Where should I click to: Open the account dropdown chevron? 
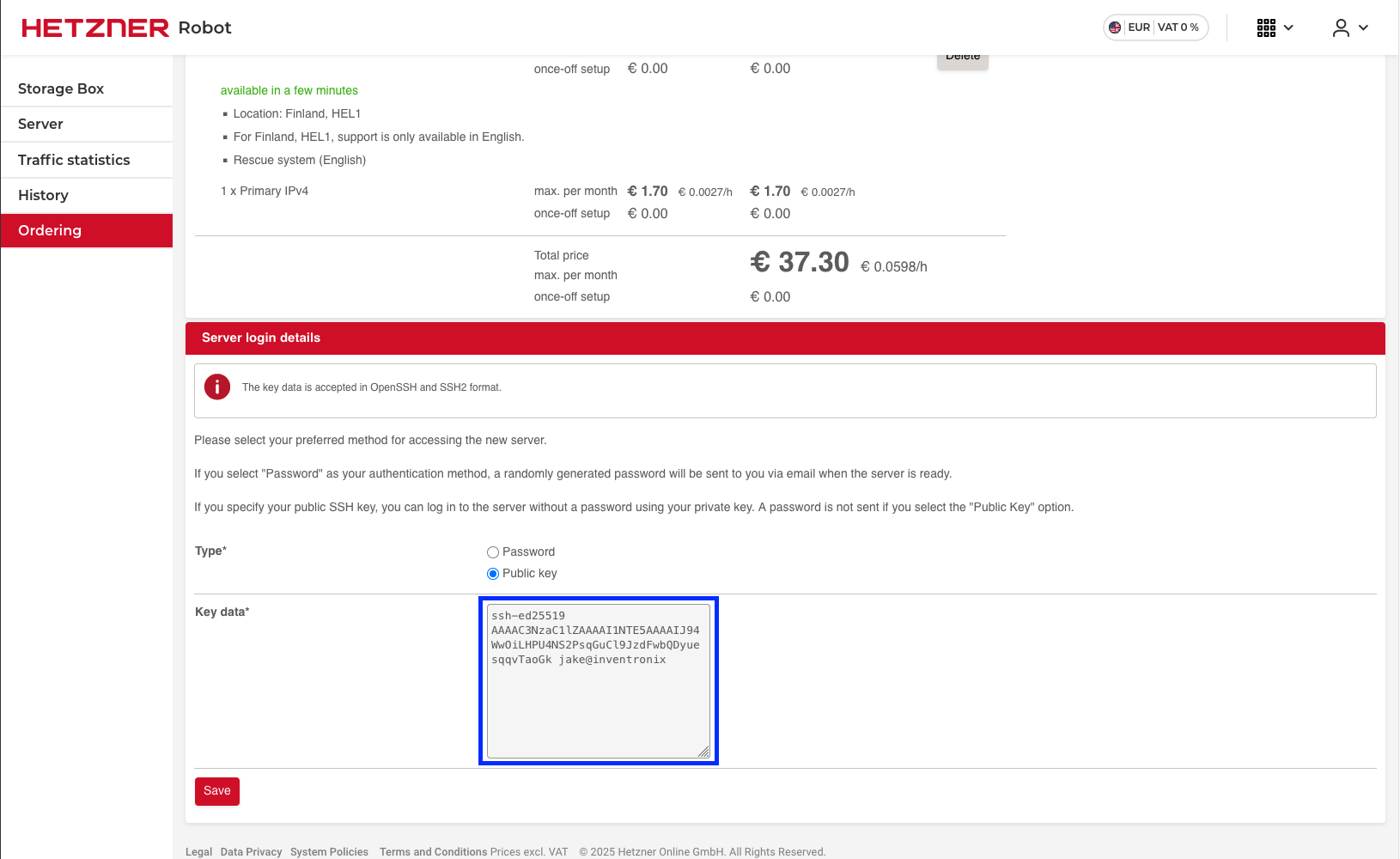point(1365,28)
